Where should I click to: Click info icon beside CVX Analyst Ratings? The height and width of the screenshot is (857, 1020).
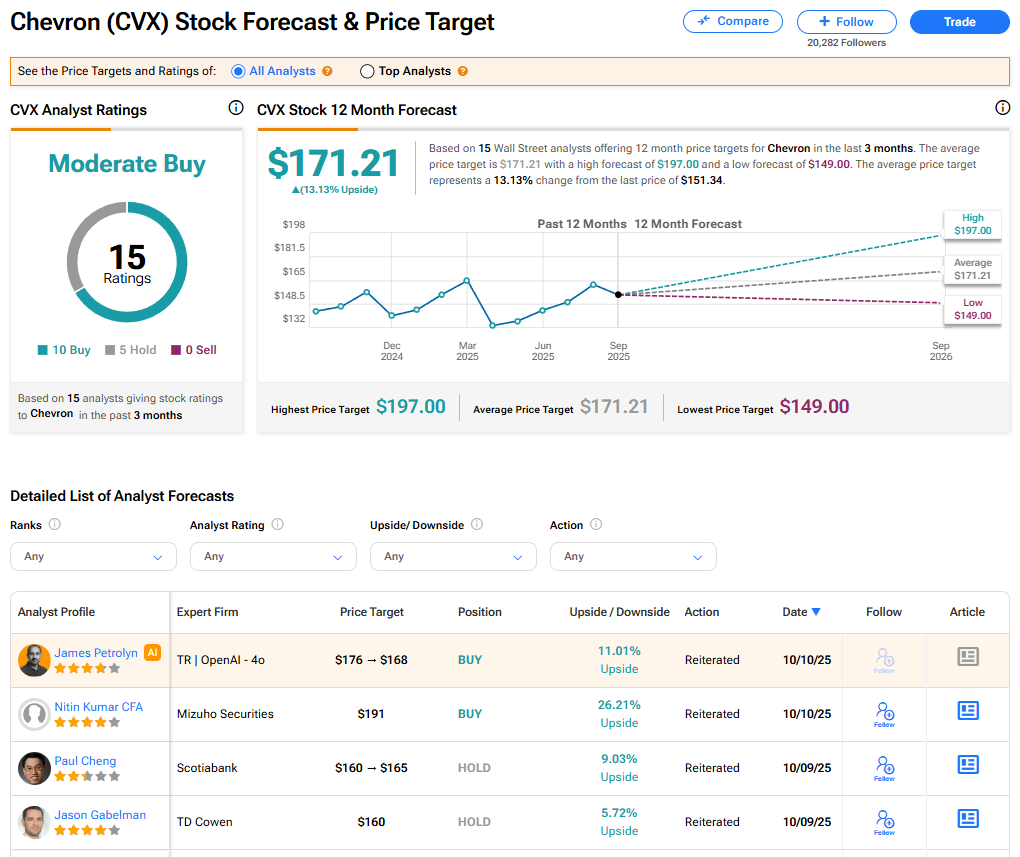tap(235, 108)
